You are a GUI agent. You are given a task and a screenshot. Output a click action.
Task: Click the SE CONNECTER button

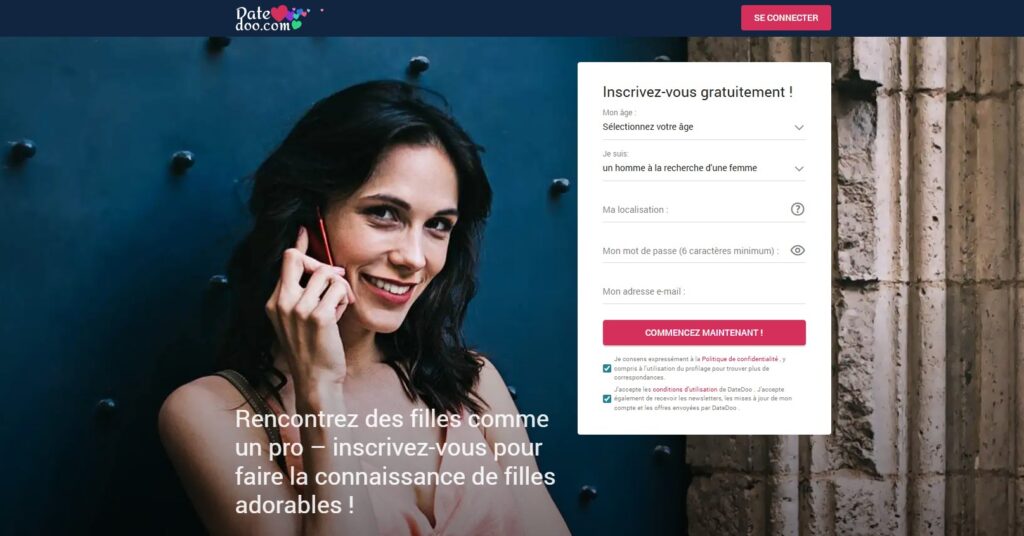coord(786,18)
